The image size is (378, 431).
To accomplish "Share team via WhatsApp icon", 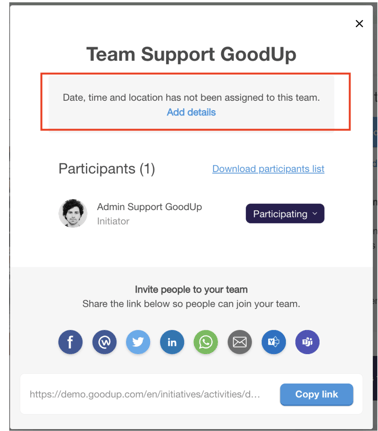I will coord(206,342).
